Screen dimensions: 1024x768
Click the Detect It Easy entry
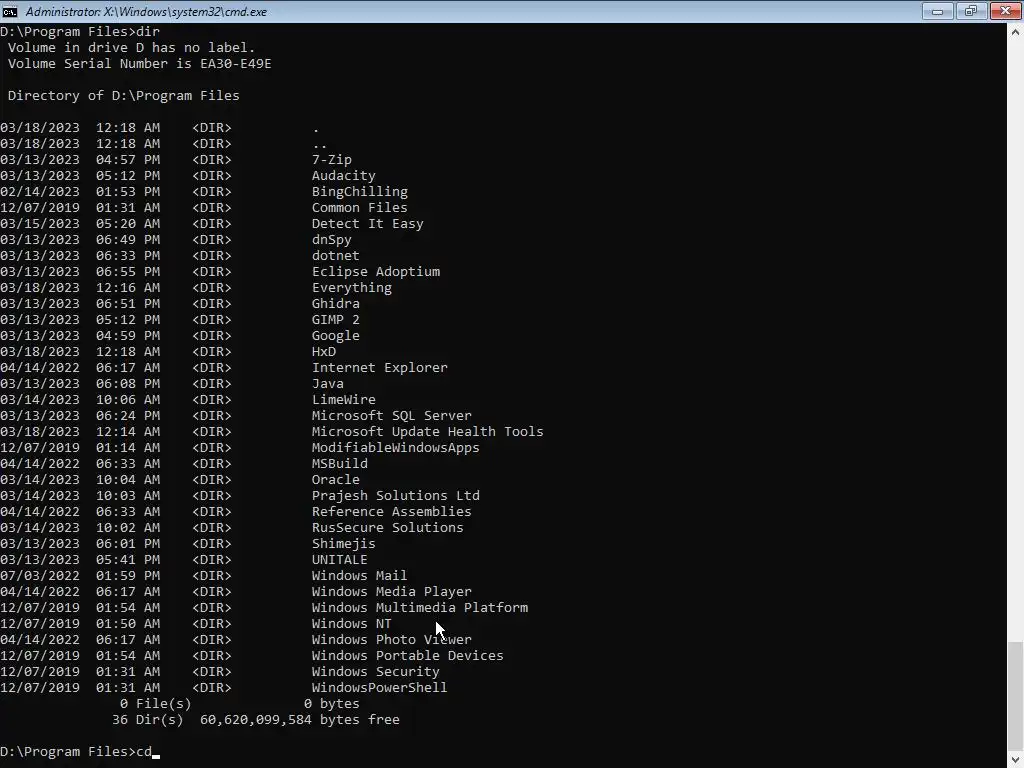368,223
